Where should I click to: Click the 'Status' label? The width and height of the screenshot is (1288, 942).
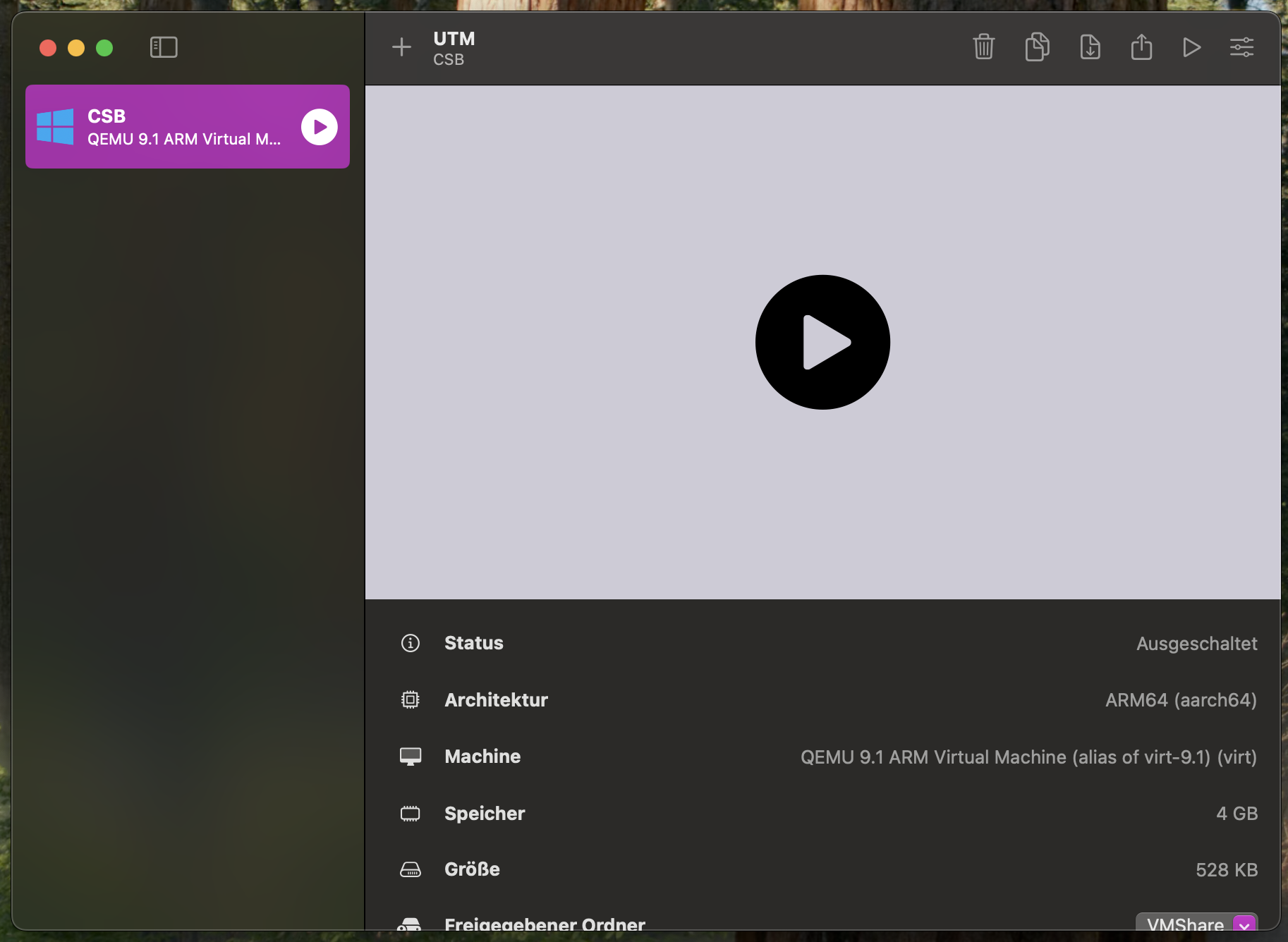474,643
